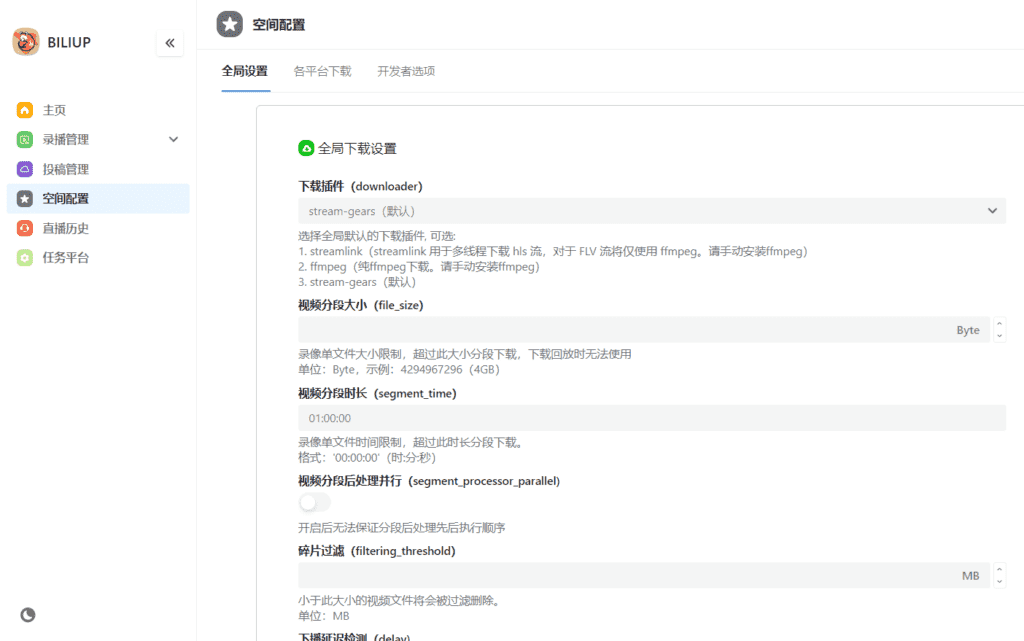Click the filtering_threshold stepper arrows

999,575
